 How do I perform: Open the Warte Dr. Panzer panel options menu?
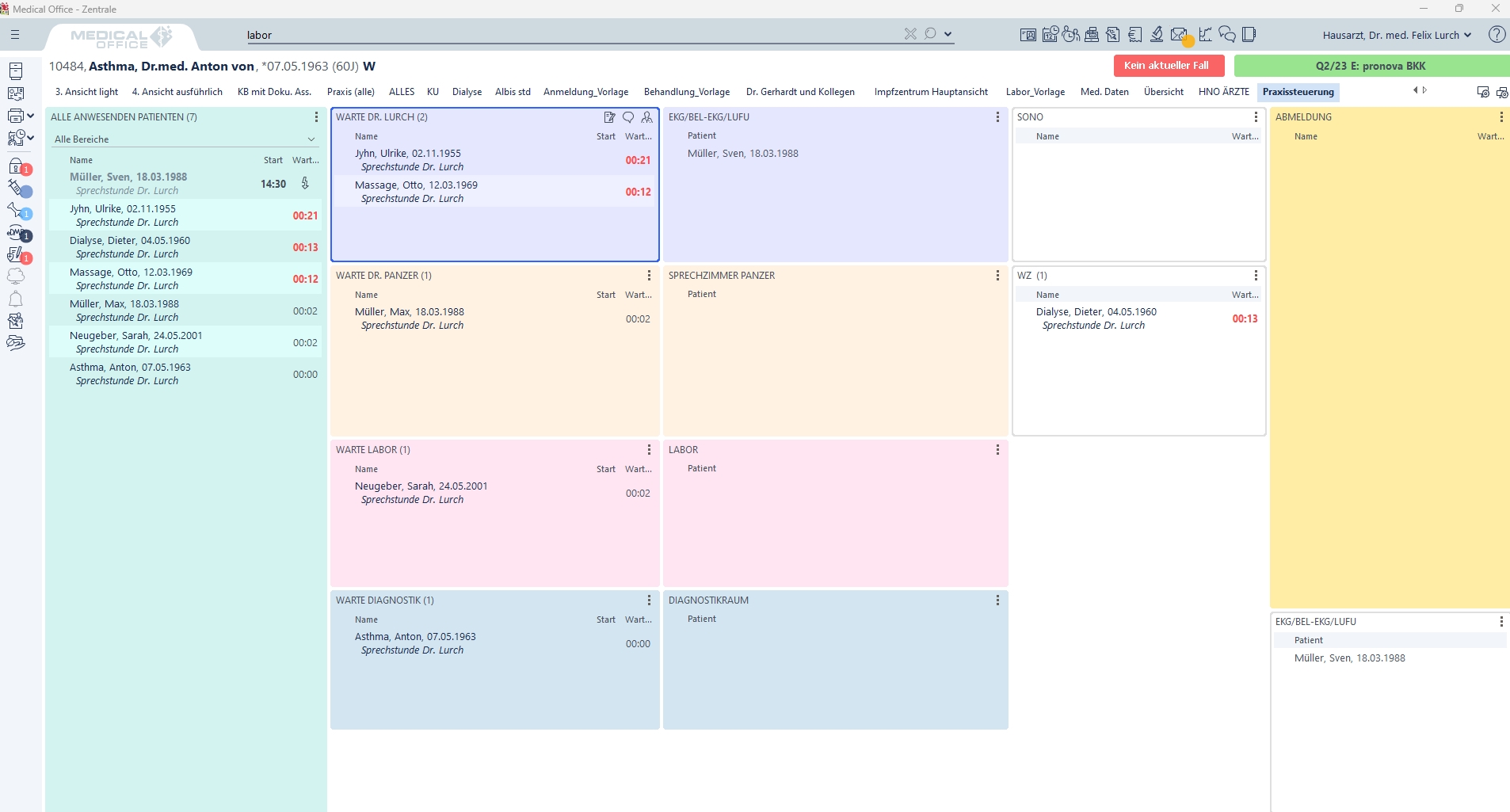(649, 276)
